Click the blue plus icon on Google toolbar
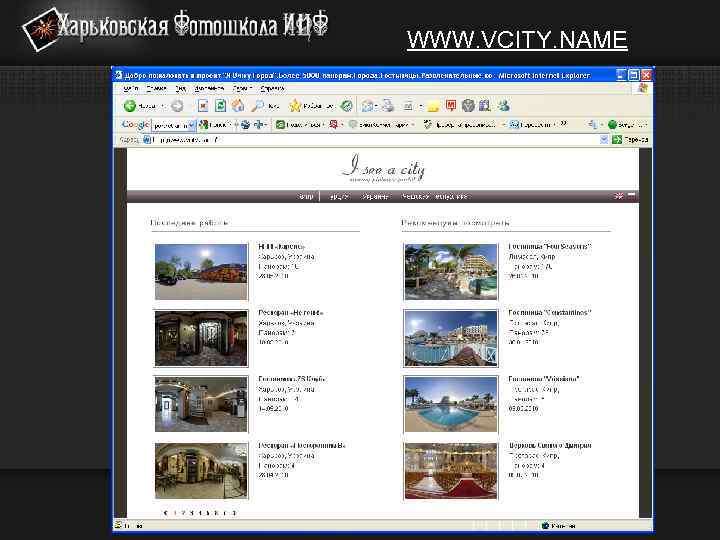This screenshot has height=540, width=720. click(x=259, y=124)
